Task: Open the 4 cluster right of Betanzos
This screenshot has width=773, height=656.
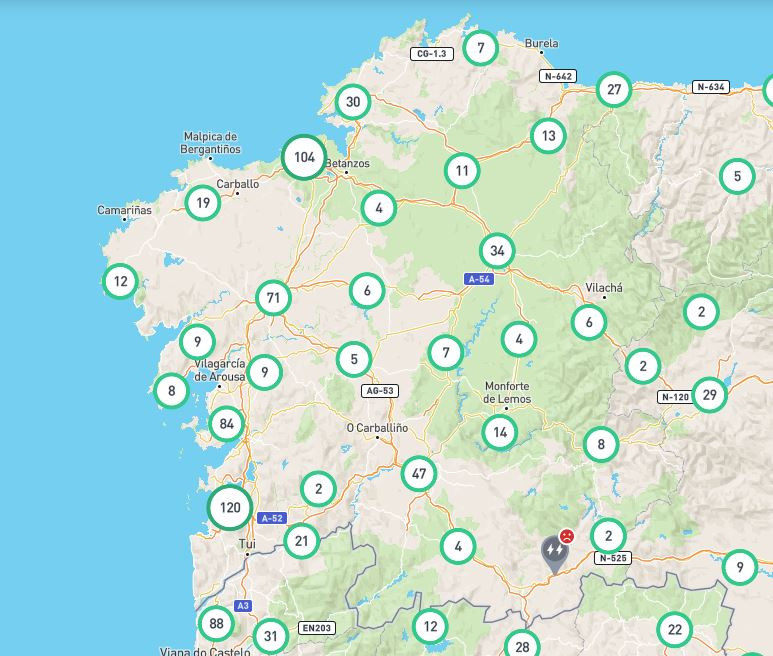Action: pyautogui.click(x=379, y=208)
